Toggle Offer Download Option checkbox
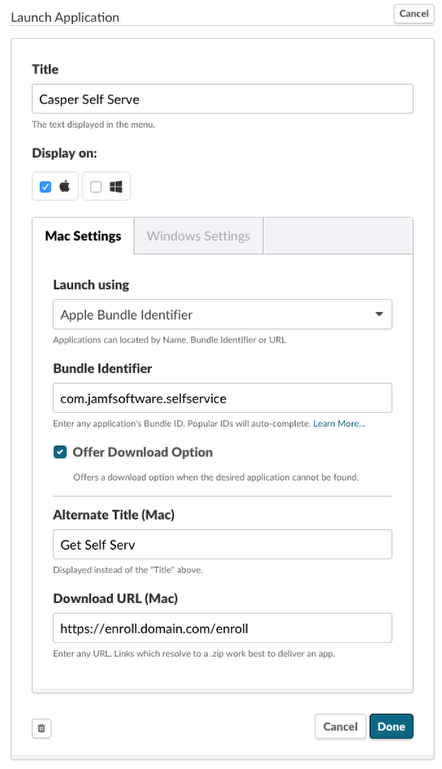Viewport: 442px width, 769px height. click(60, 452)
